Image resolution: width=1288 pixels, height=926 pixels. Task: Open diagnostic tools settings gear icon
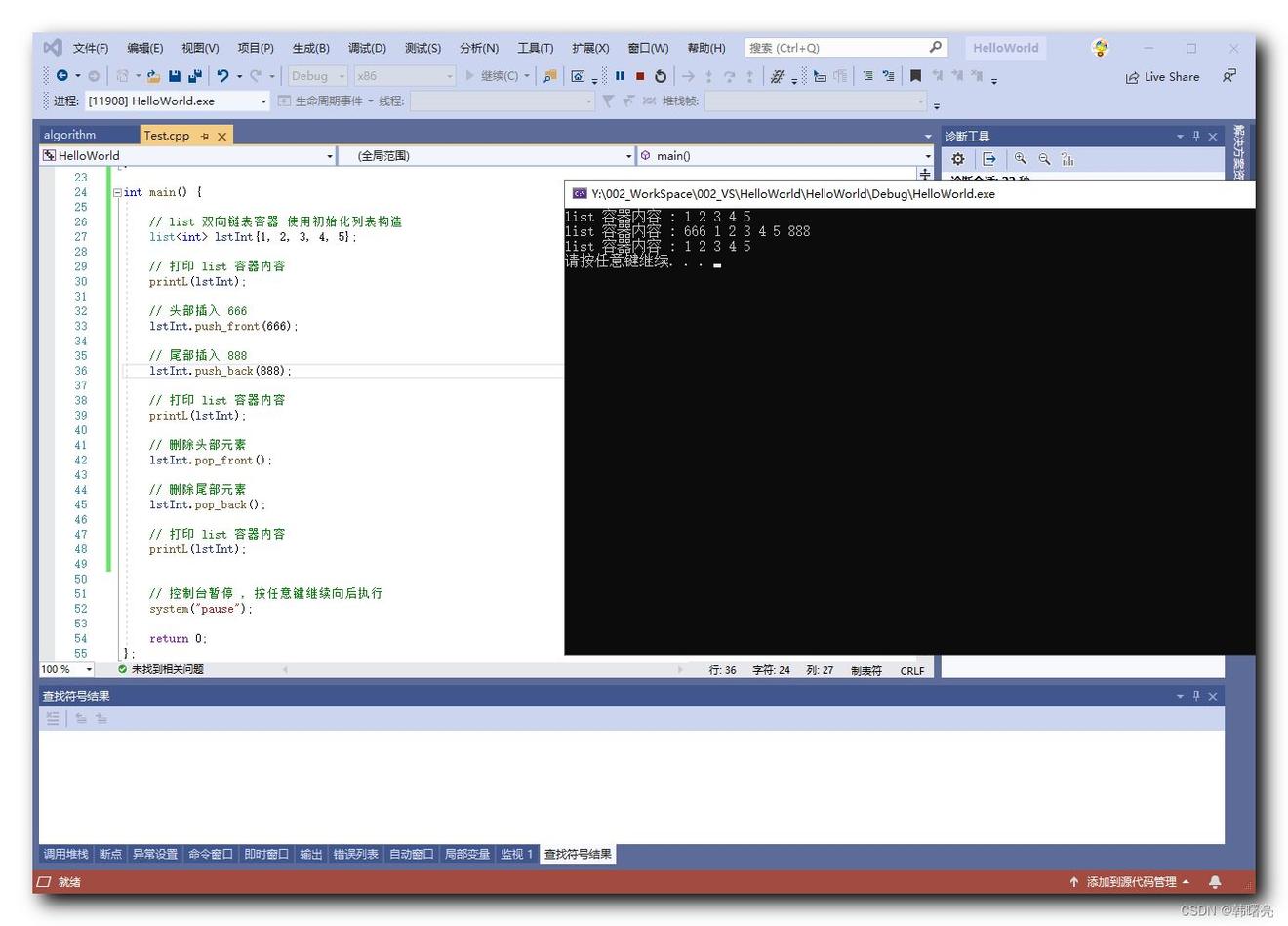point(958,159)
